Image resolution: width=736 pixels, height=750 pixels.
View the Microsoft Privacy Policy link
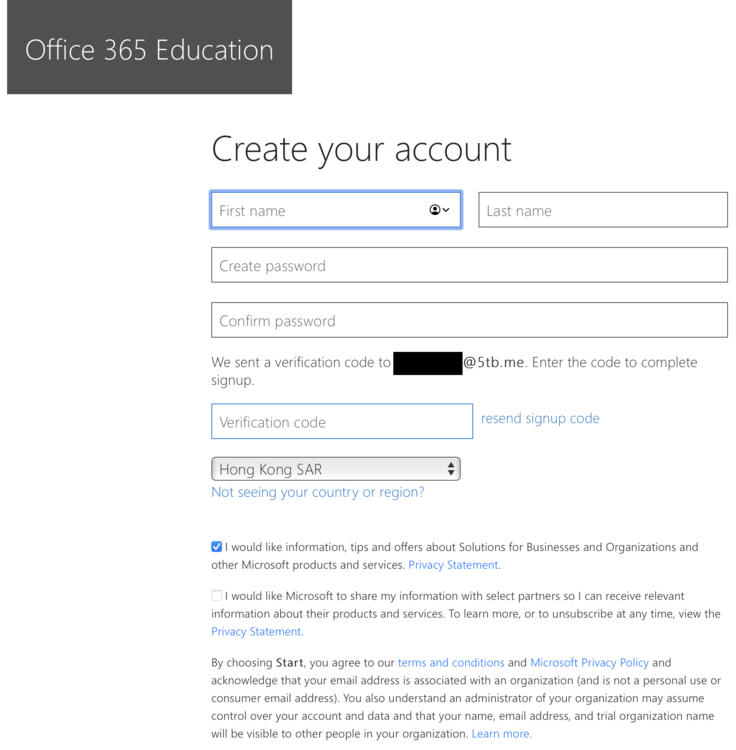pos(589,662)
